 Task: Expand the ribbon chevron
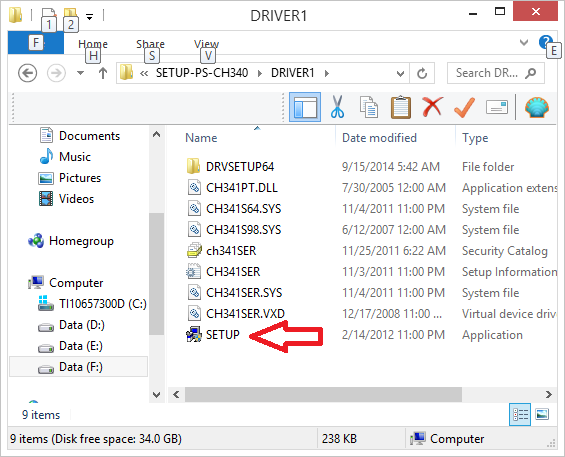[524, 43]
